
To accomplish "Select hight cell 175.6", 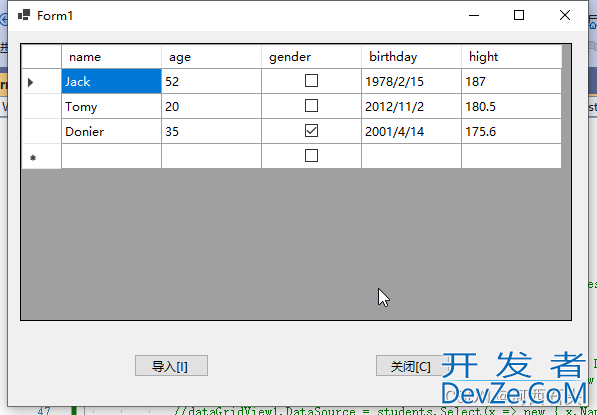I will 511,131.
